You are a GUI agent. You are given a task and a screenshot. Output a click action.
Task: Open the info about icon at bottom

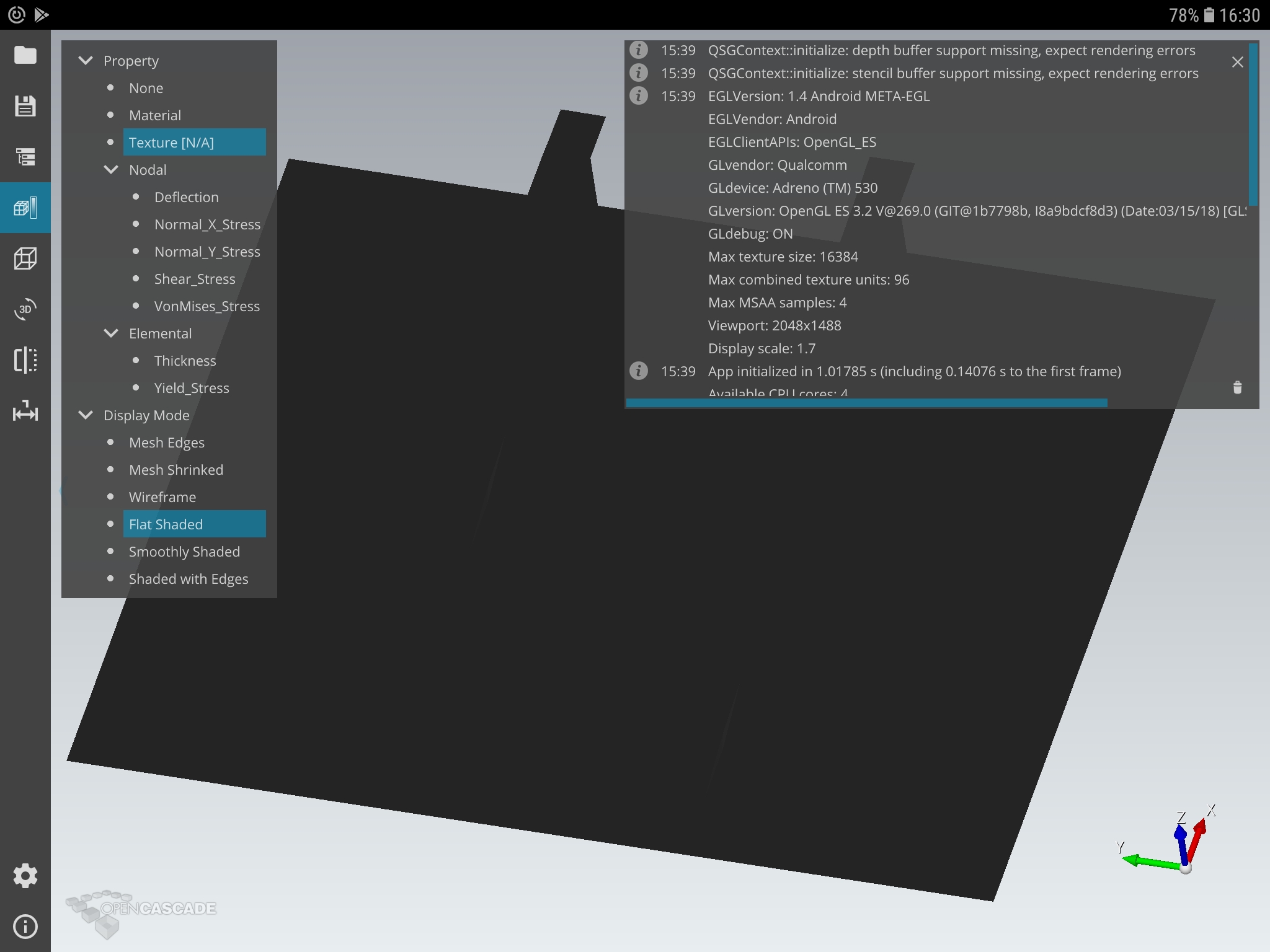pyautogui.click(x=25, y=927)
